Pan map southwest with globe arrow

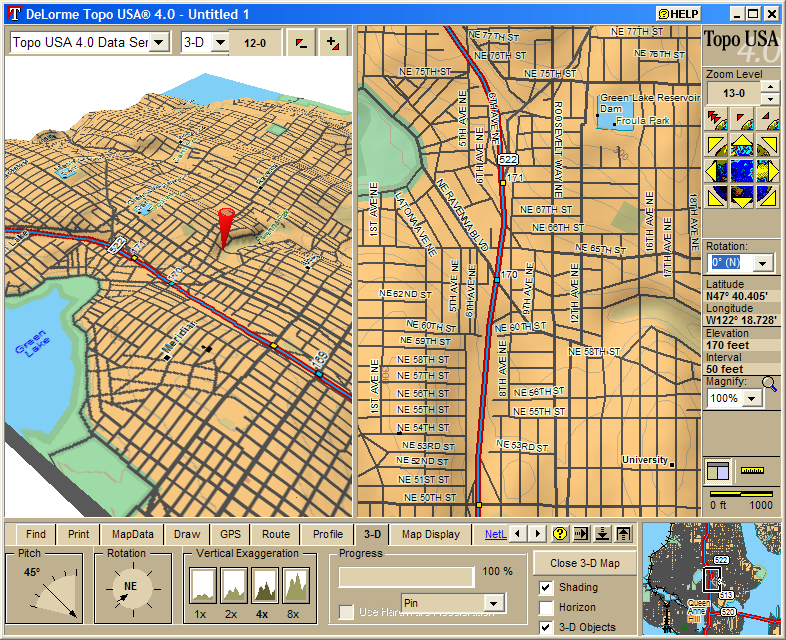tap(717, 196)
